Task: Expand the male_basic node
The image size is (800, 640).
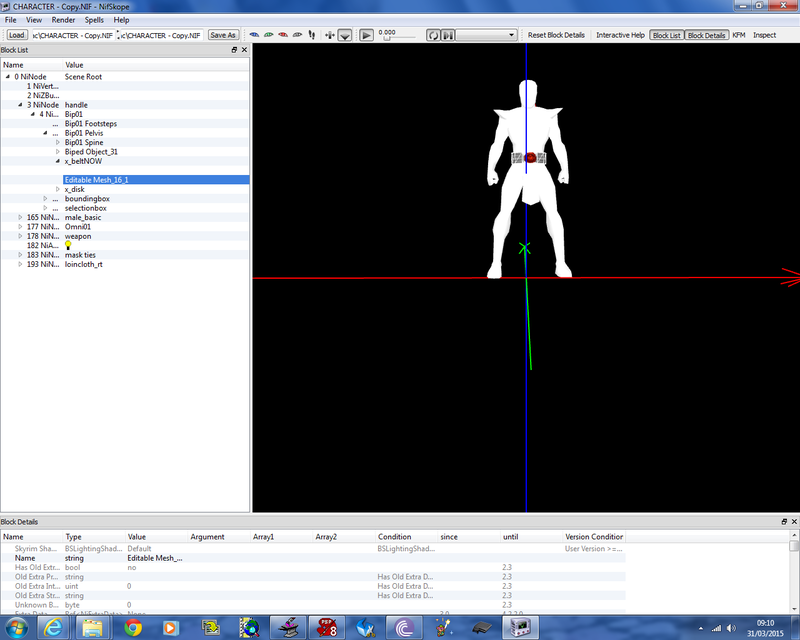Action: tap(20, 217)
